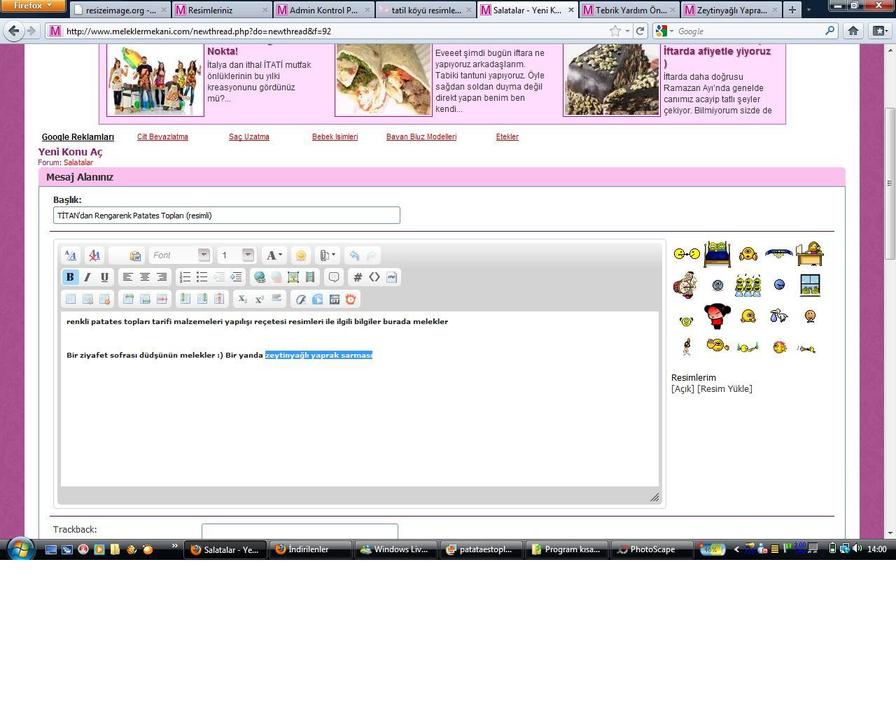This screenshot has height=716, width=896.
Task: Open the Saç Uzatma ad link
Action: (x=249, y=137)
